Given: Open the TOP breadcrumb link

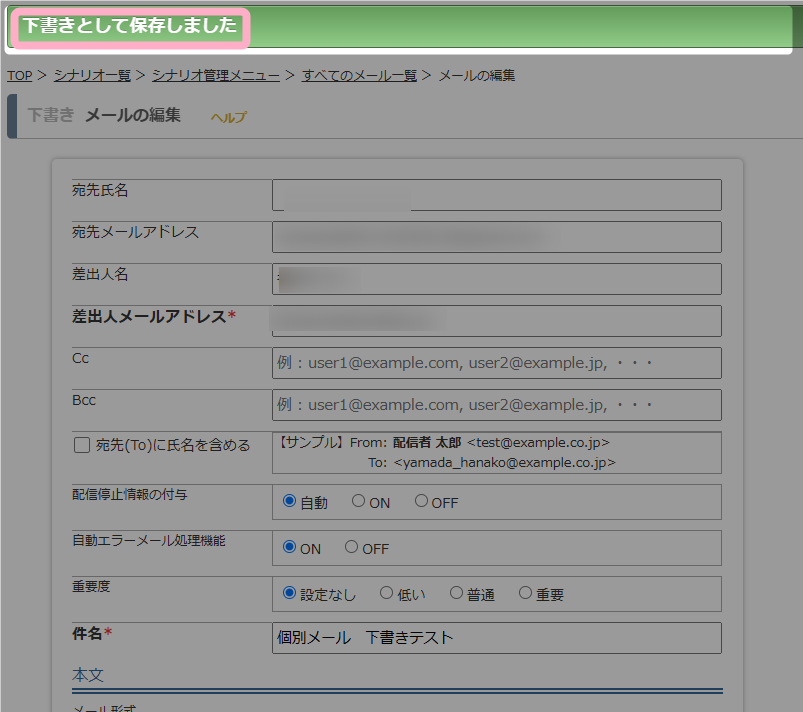Looking at the screenshot, I should 19,76.
